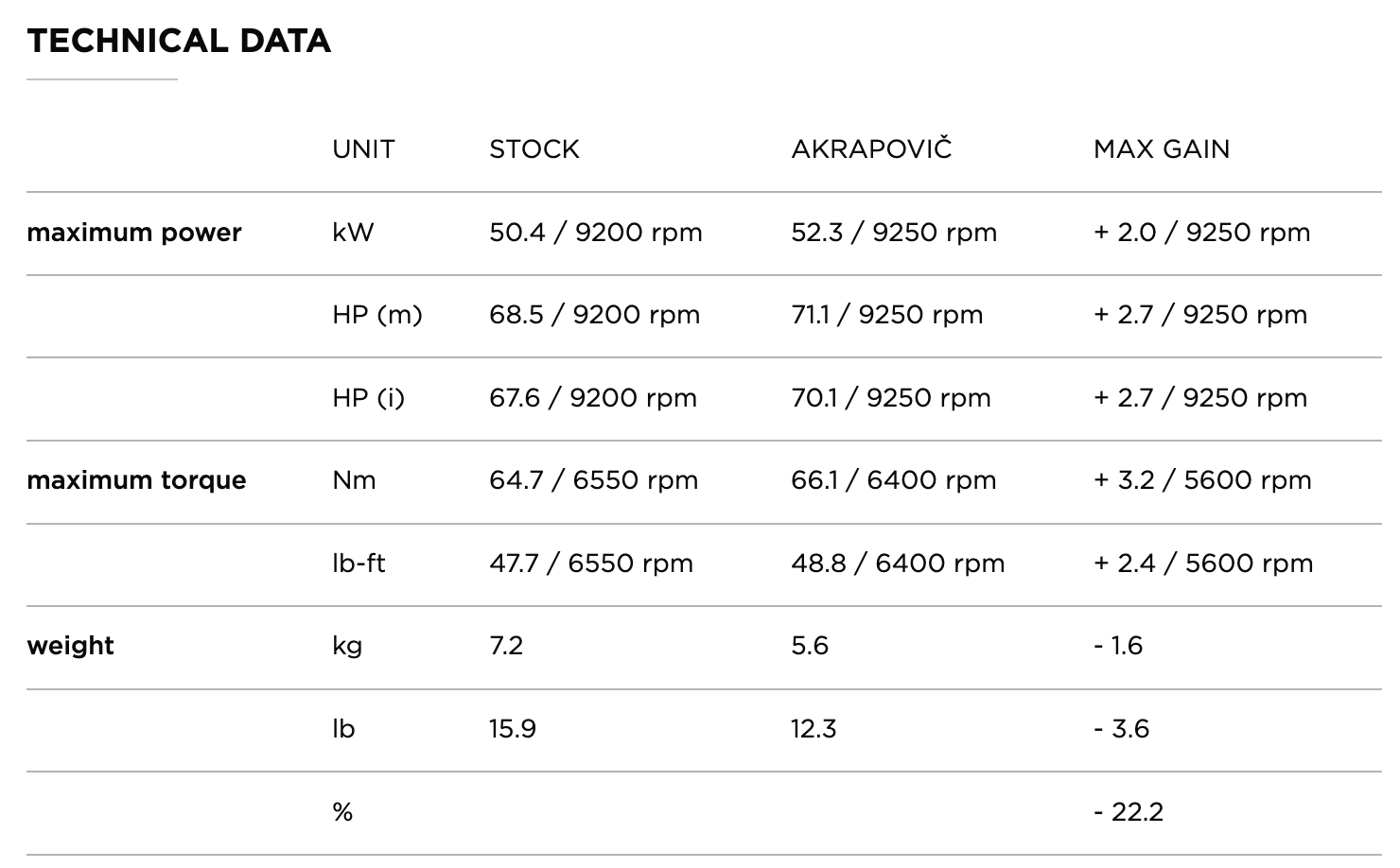Select the maximum torque row label

coord(136,480)
